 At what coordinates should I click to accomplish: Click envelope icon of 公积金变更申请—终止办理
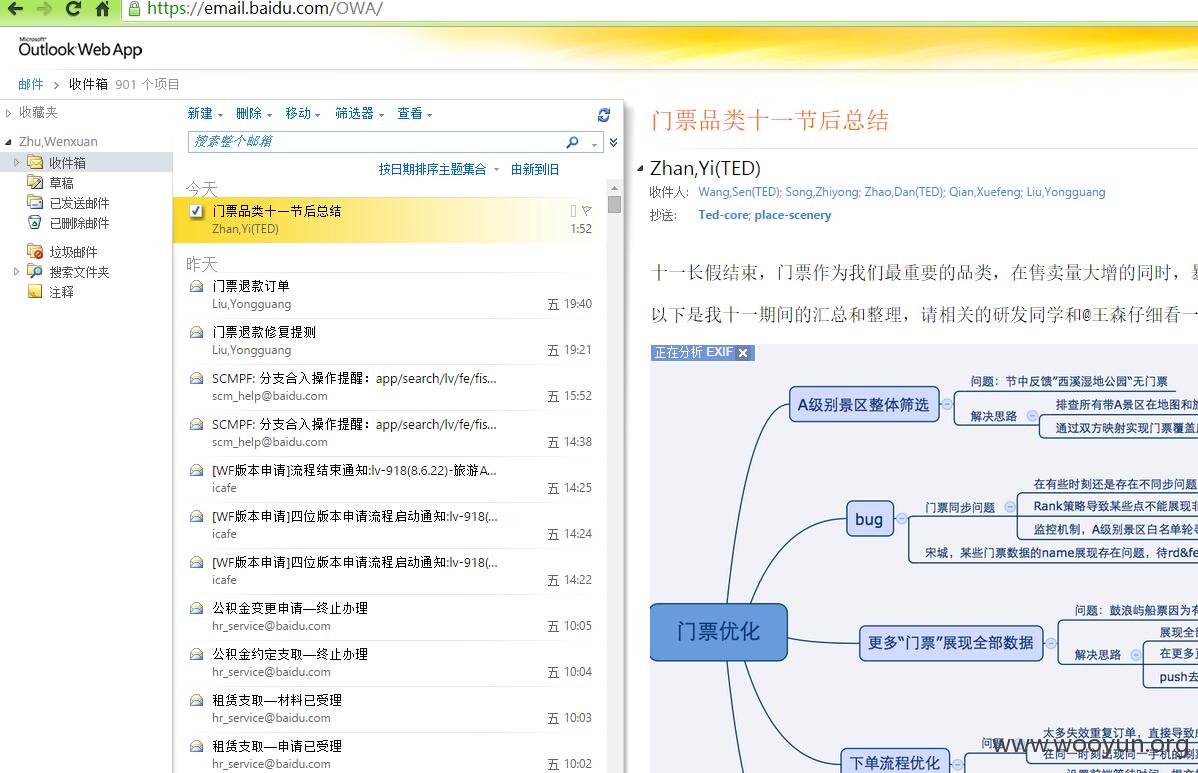pyautogui.click(x=196, y=608)
